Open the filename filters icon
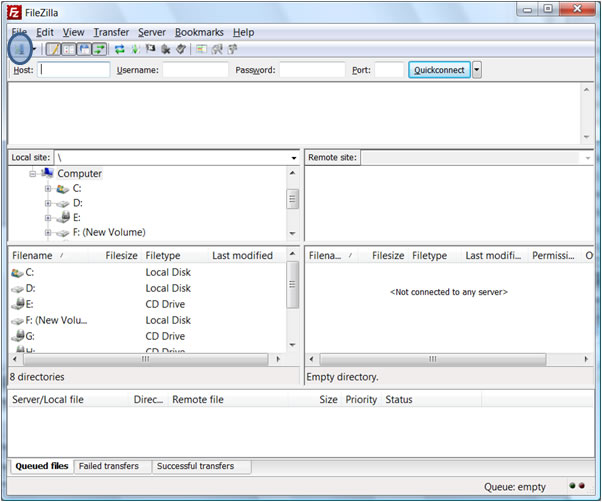 (201, 49)
